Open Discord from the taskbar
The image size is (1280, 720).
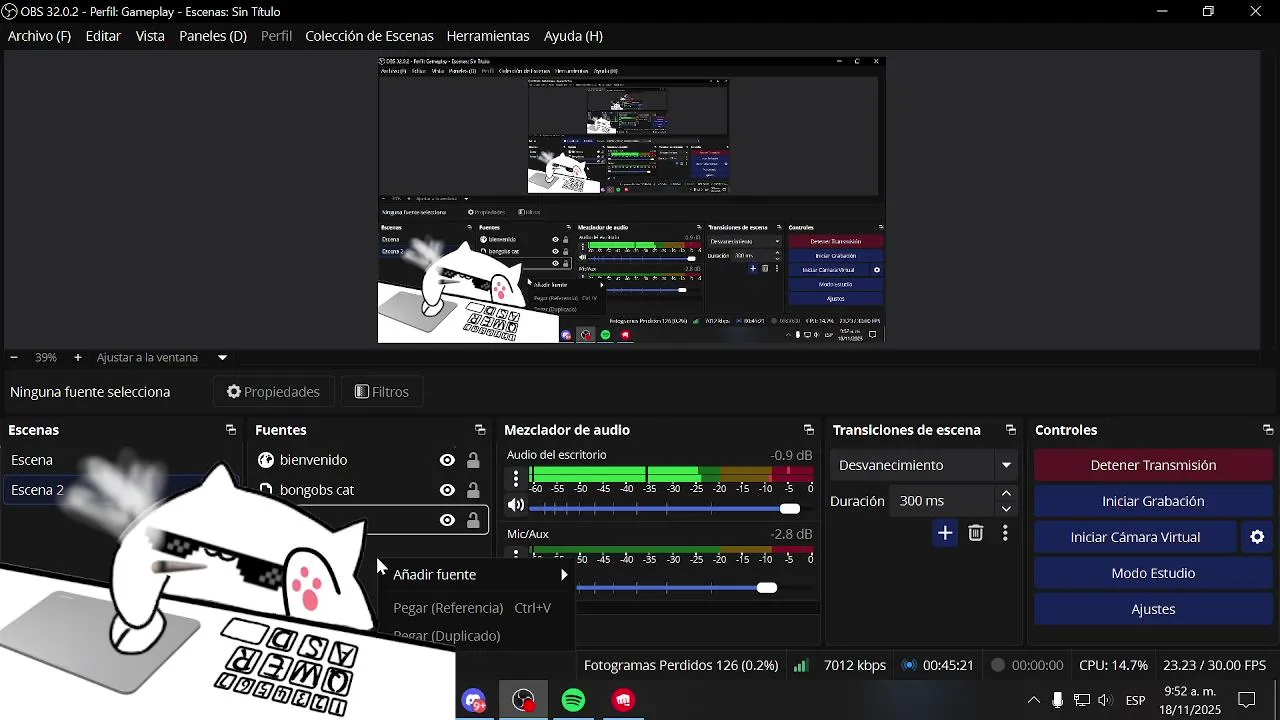(474, 700)
